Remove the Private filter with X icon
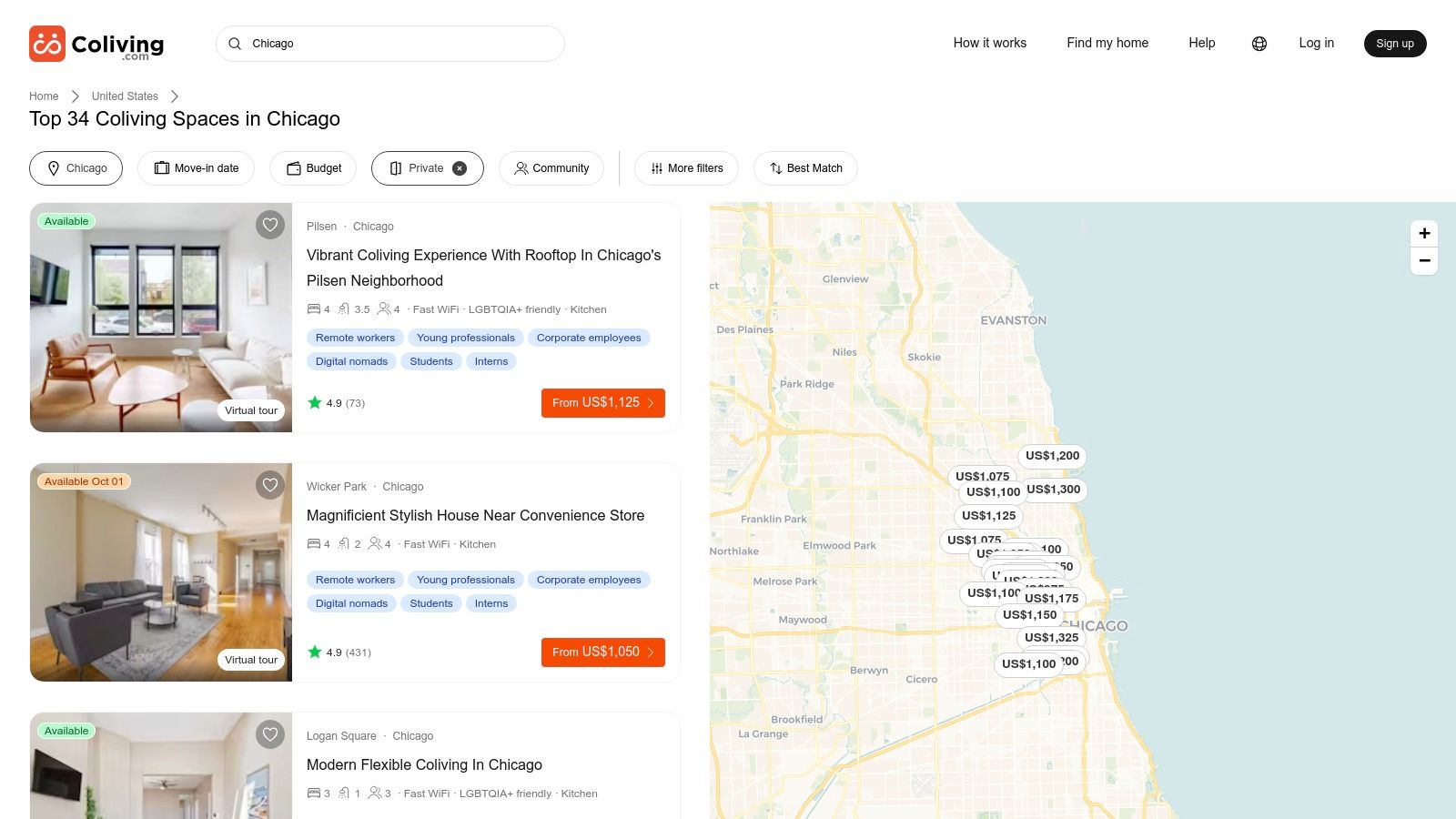1456x819 pixels. pos(460,168)
